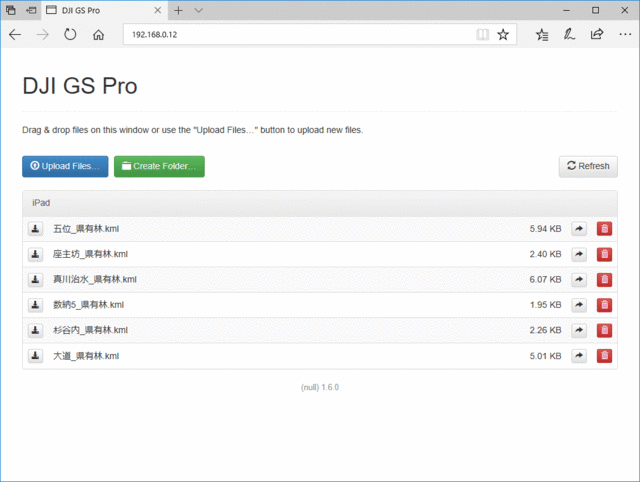Move the 2.40 KB file with arrow icon
Image resolution: width=640 pixels, height=482 pixels.
pos(579,254)
